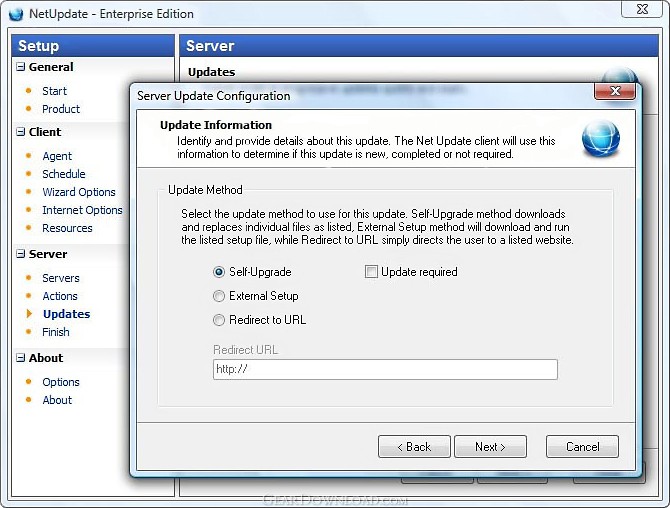This screenshot has height=508, width=670.
Task: Proceed with the Next button
Action: [x=491, y=446]
